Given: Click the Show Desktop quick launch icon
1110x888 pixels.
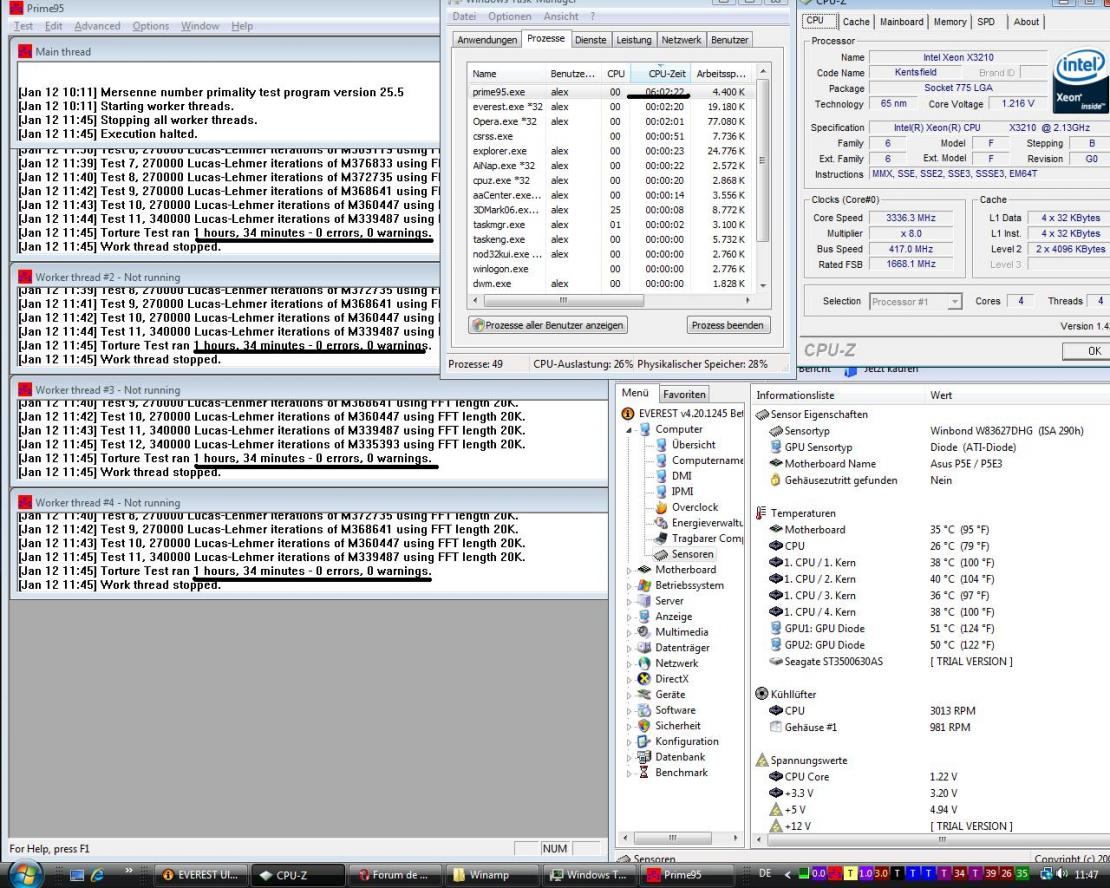Looking at the screenshot, I should 77,875.
